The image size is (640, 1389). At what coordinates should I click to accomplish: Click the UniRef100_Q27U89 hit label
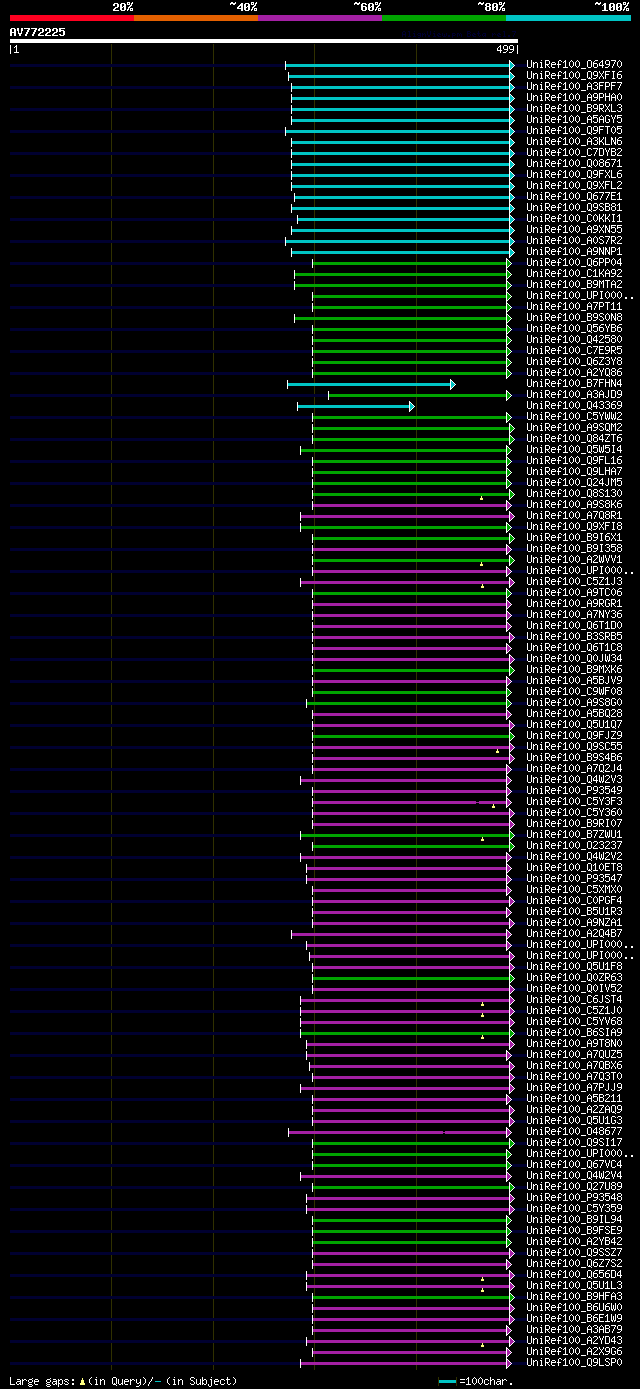(x=574, y=1187)
